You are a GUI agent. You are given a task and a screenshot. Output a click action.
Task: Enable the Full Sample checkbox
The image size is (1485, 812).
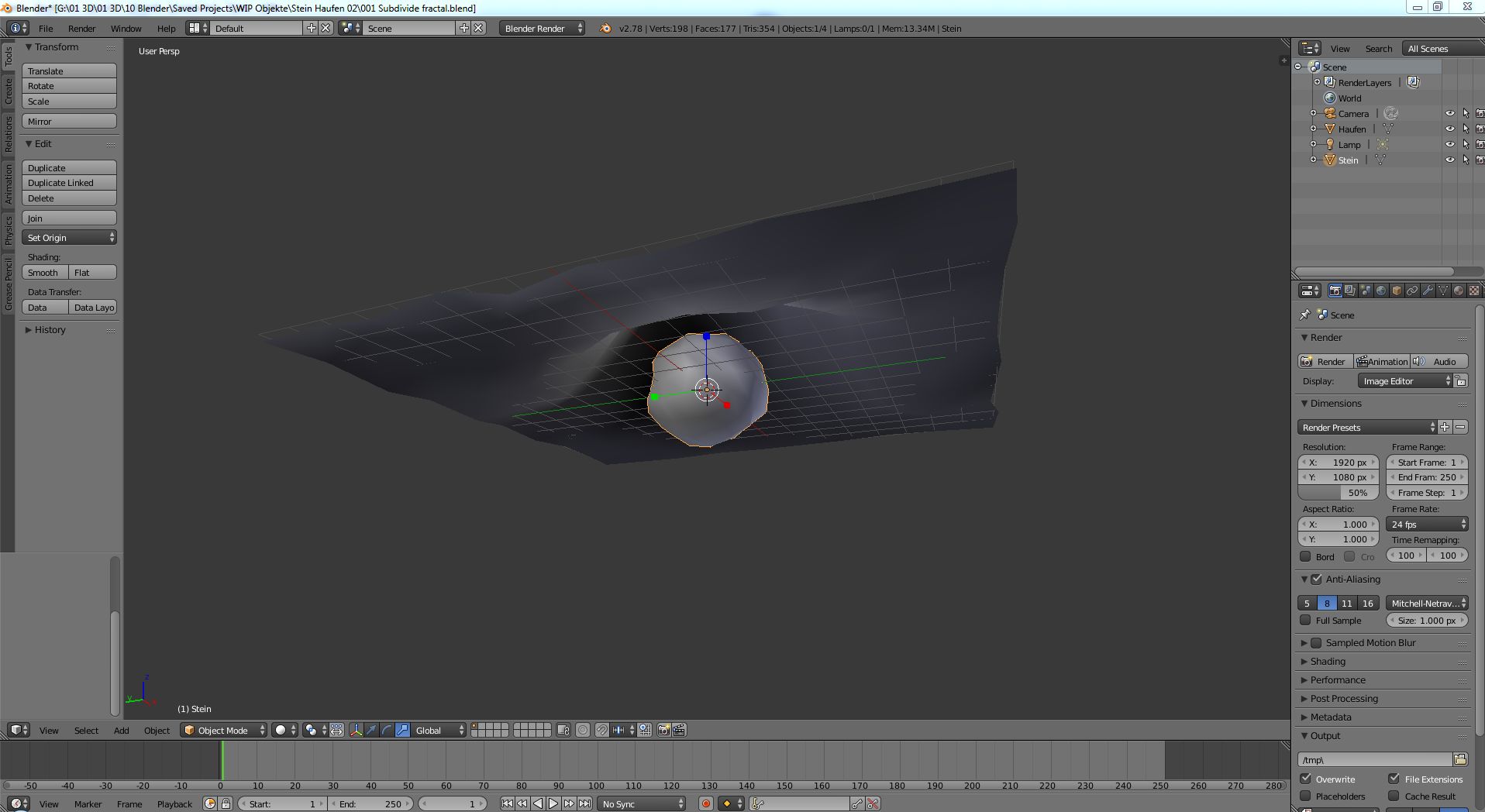tap(1306, 620)
